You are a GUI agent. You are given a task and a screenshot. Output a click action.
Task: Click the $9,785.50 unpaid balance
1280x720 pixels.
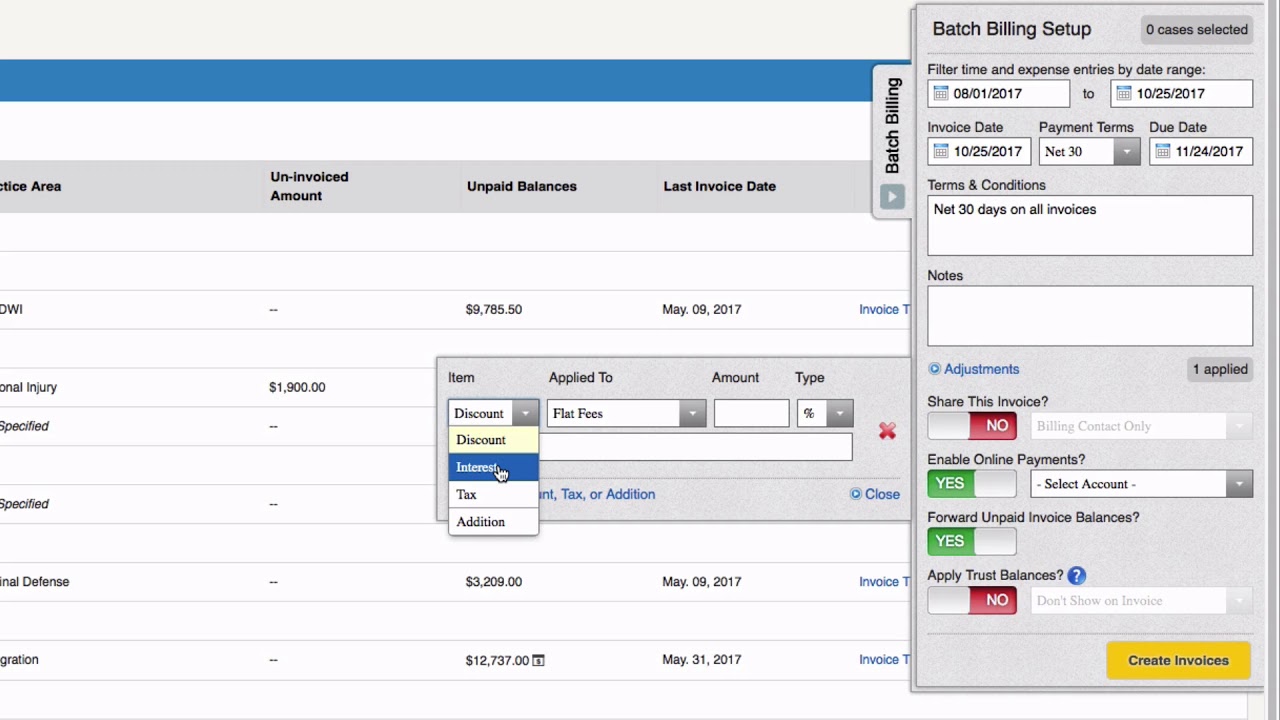click(x=493, y=309)
